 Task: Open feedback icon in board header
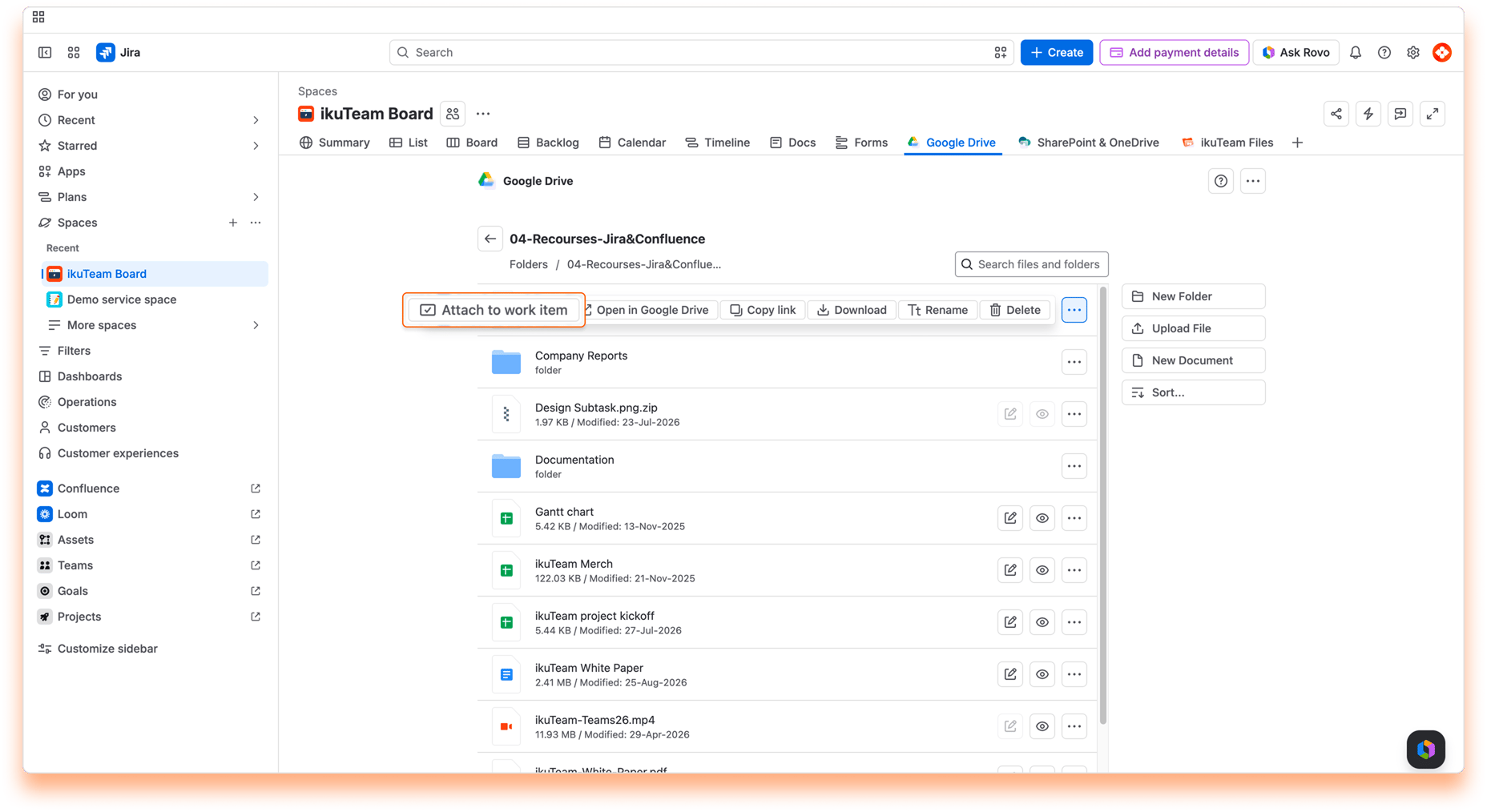coord(1400,114)
